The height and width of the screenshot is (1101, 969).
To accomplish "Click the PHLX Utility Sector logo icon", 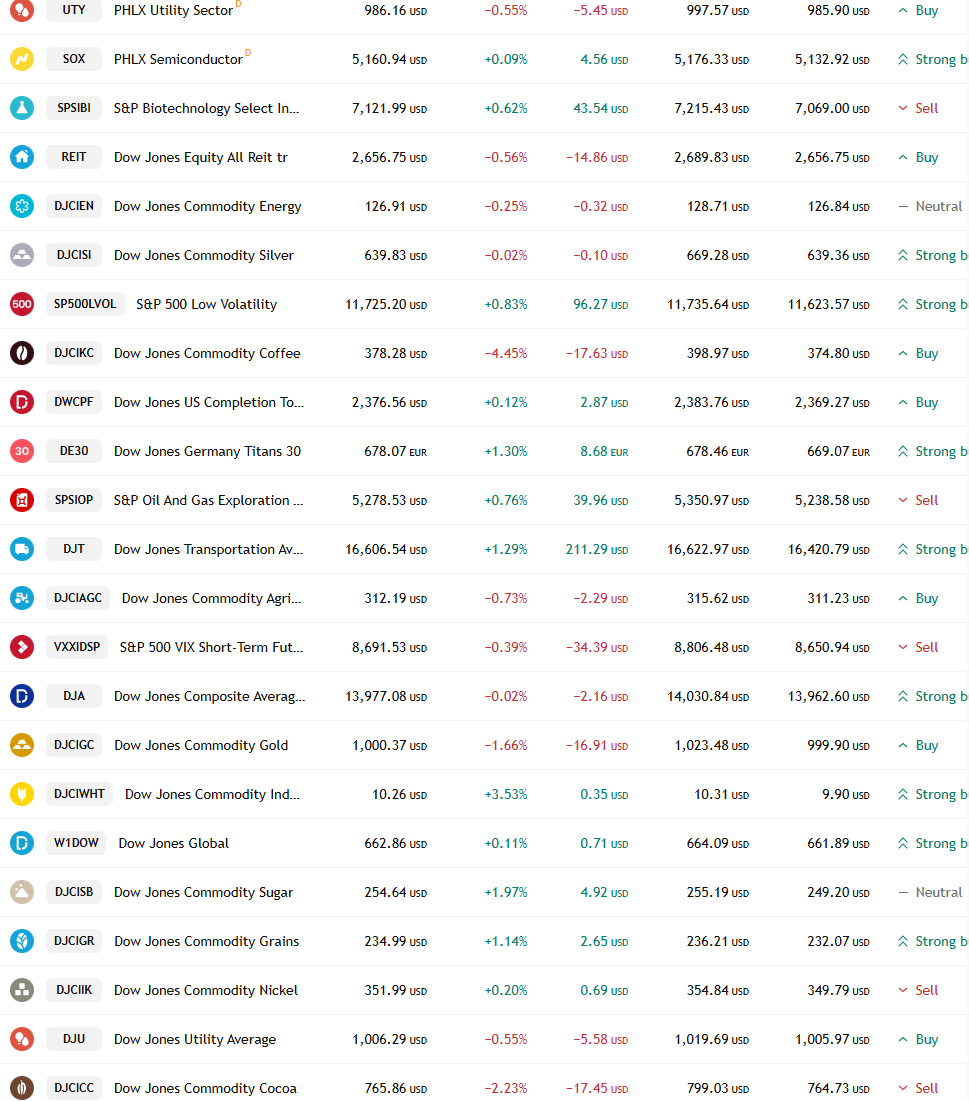I will pos(22,11).
